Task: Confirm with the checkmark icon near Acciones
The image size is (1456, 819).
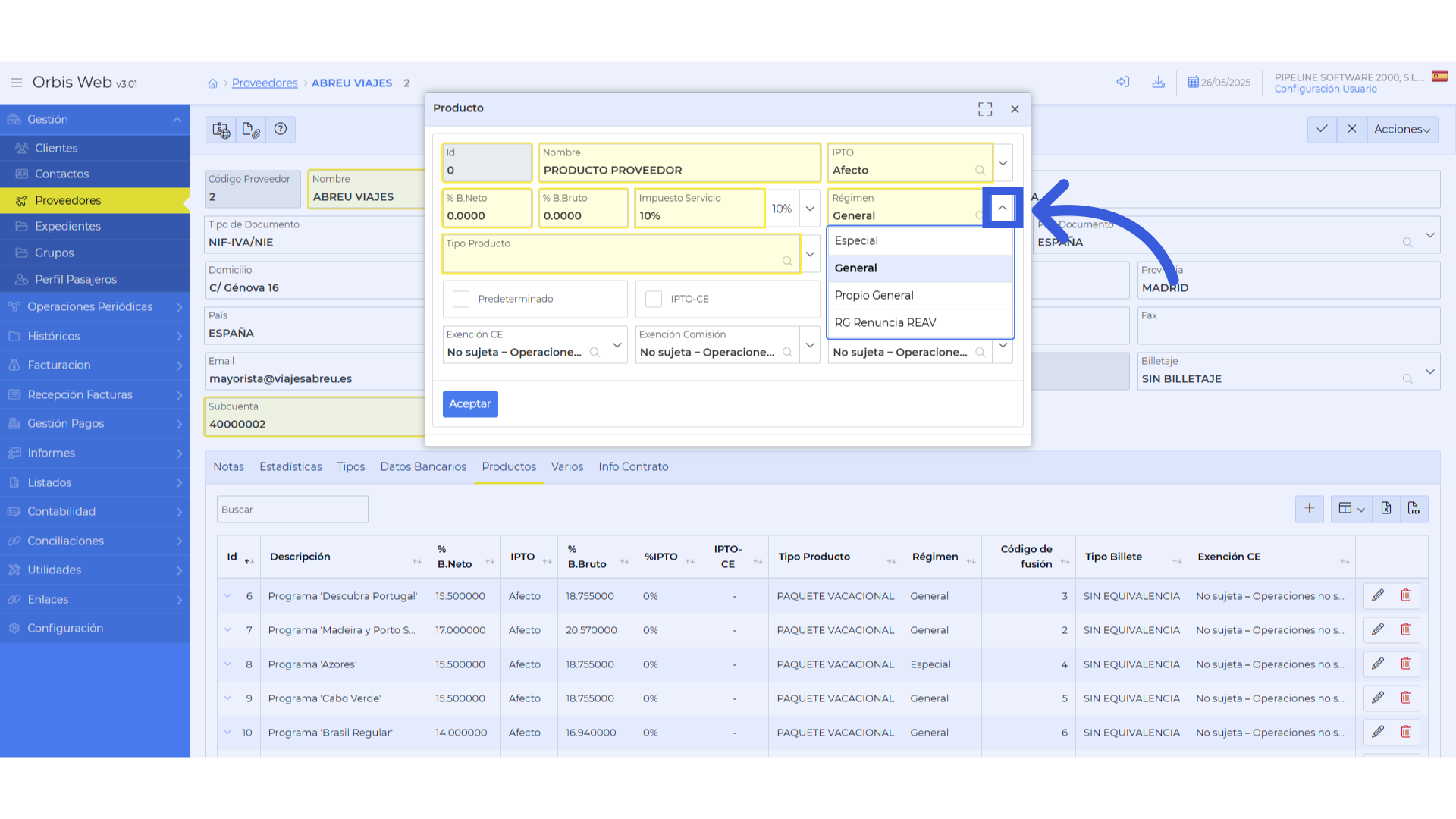Action: pyautogui.click(x=1322, y=129)
